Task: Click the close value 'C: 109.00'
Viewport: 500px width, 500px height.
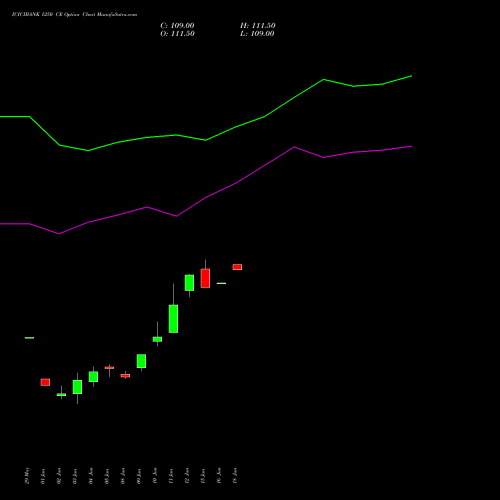Action: pyautogui.click(x=177, y=26)
